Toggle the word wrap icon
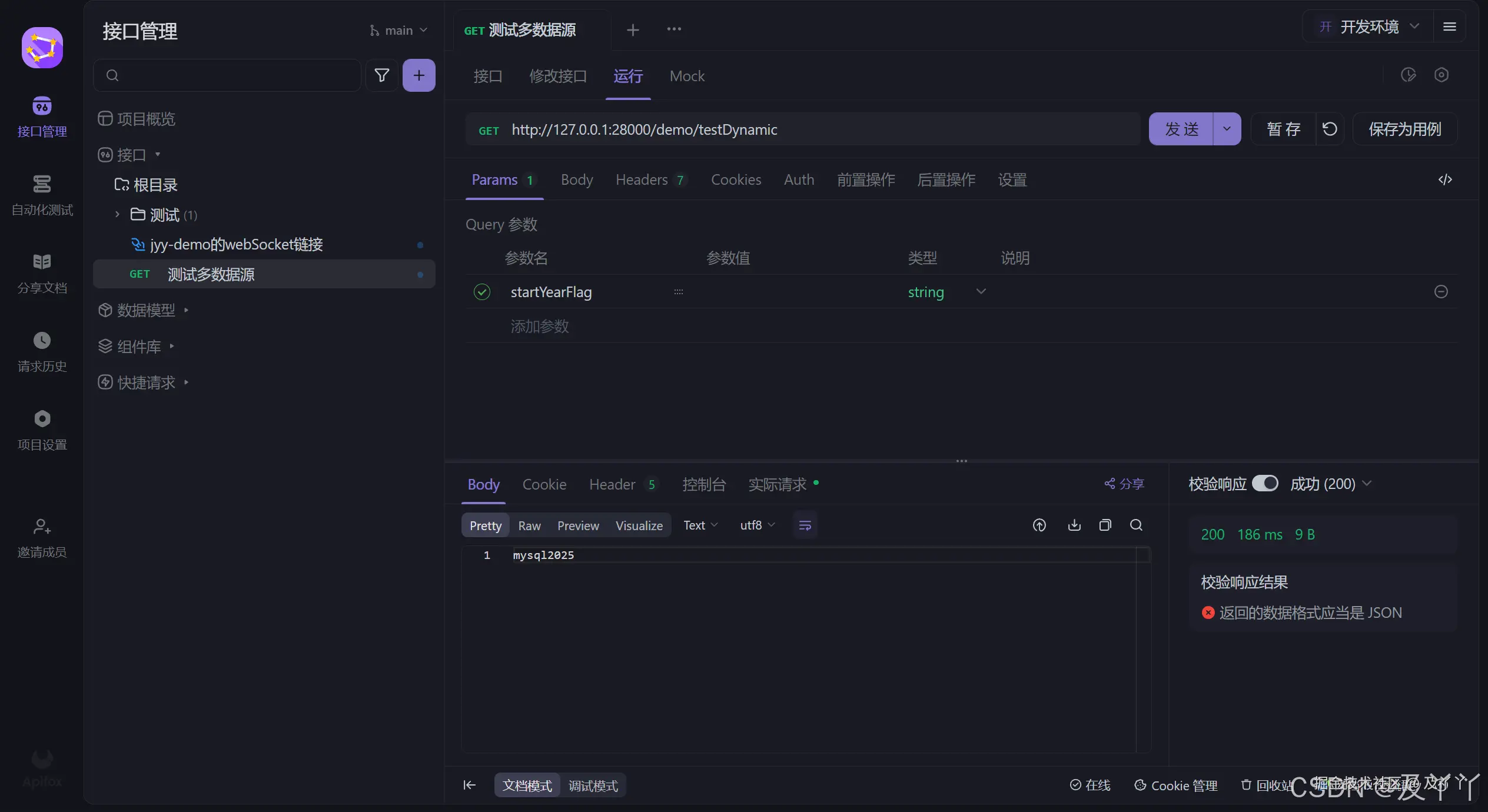This screenshot has width=1488, height=812. [x=805, y=525]
